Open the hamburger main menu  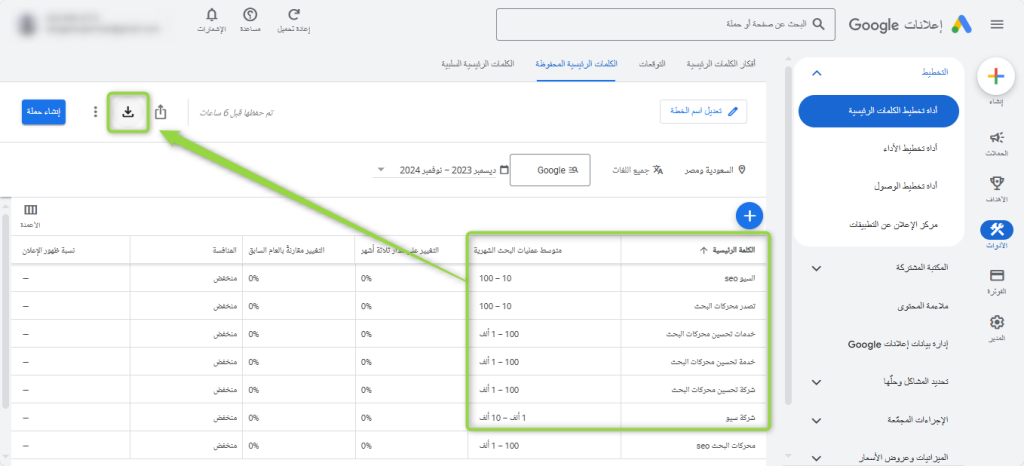[996, 25]
